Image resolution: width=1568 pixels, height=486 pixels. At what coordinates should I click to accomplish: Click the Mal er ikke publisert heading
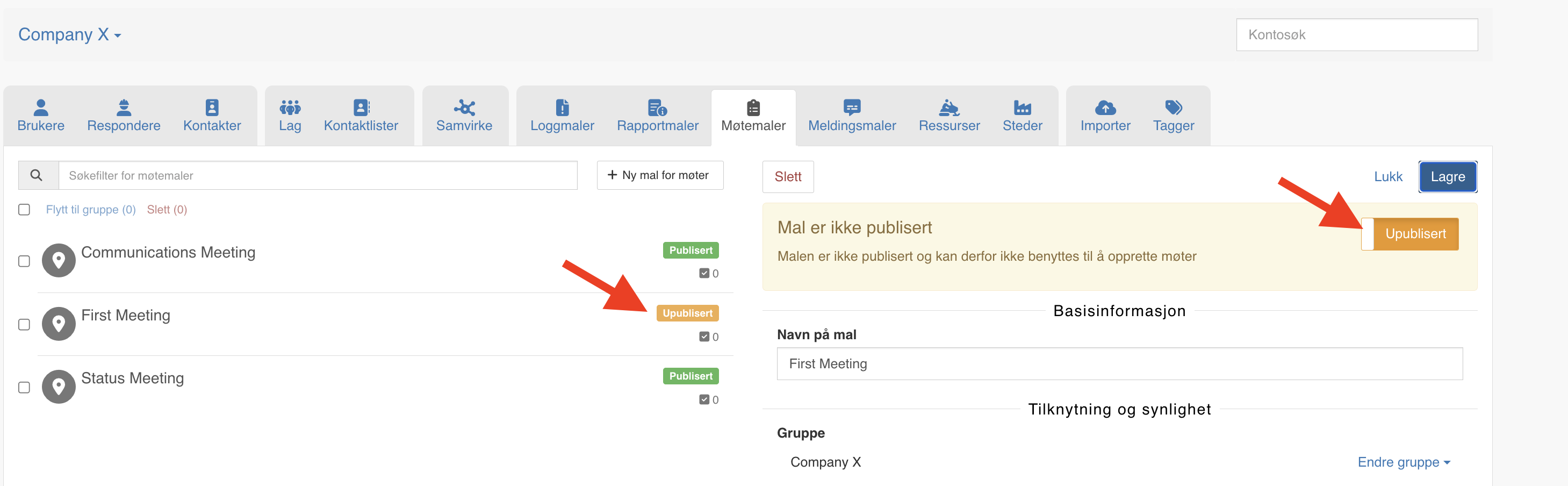pos(854,228)
